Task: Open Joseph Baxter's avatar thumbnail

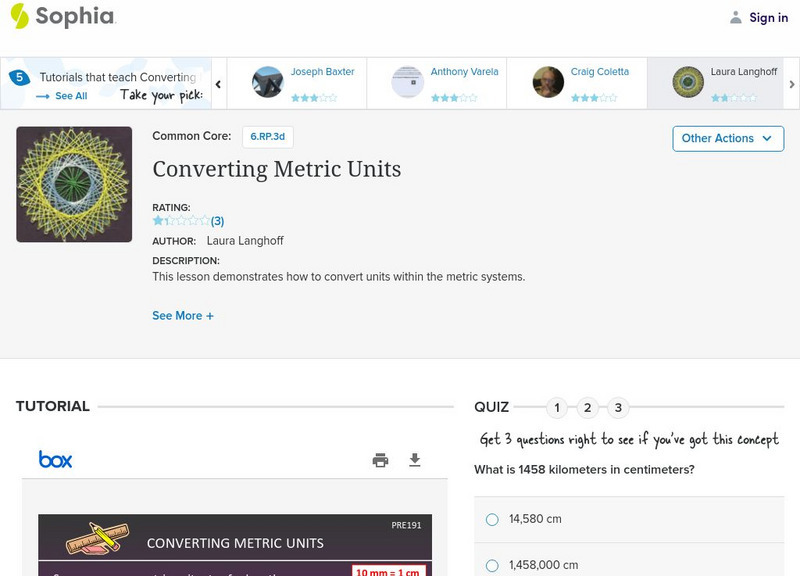Action: [267, 82]
